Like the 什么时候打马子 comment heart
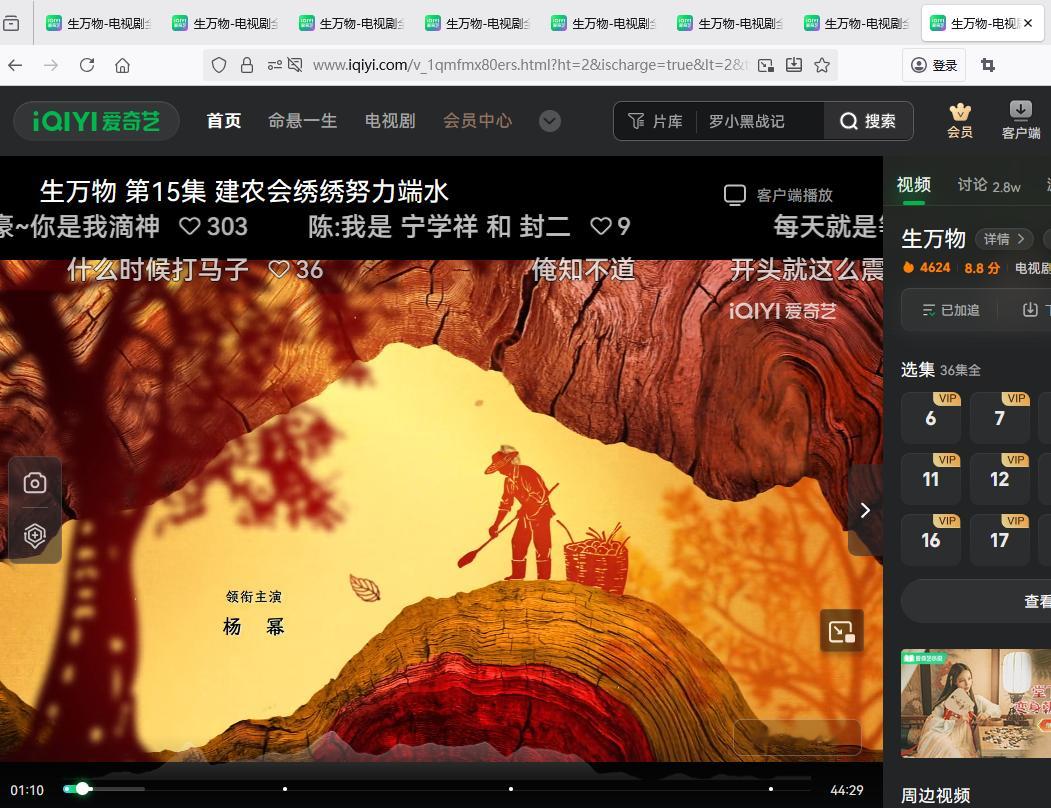This screenshot has width=1051, height=808. tap(279, 270)
